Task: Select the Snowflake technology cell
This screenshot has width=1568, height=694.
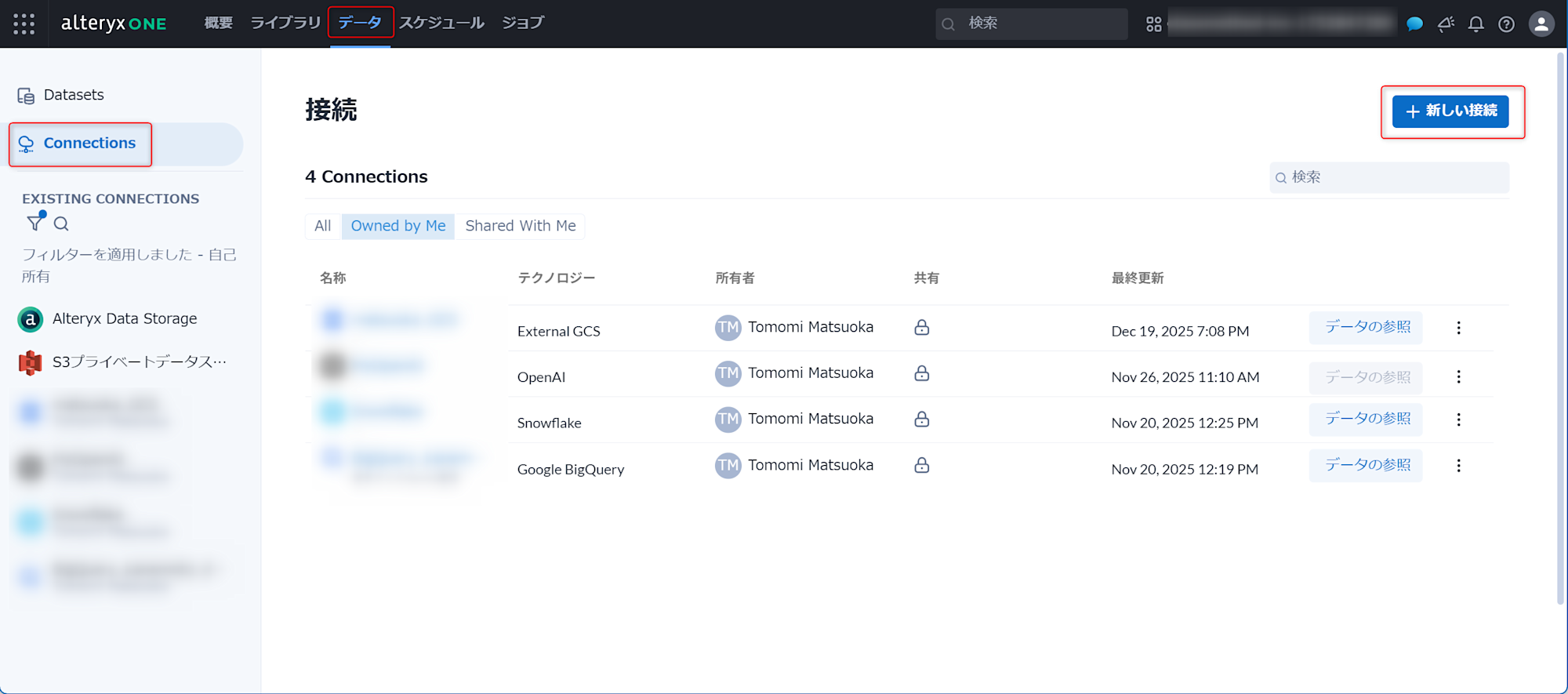Action: tap(550, 423)
